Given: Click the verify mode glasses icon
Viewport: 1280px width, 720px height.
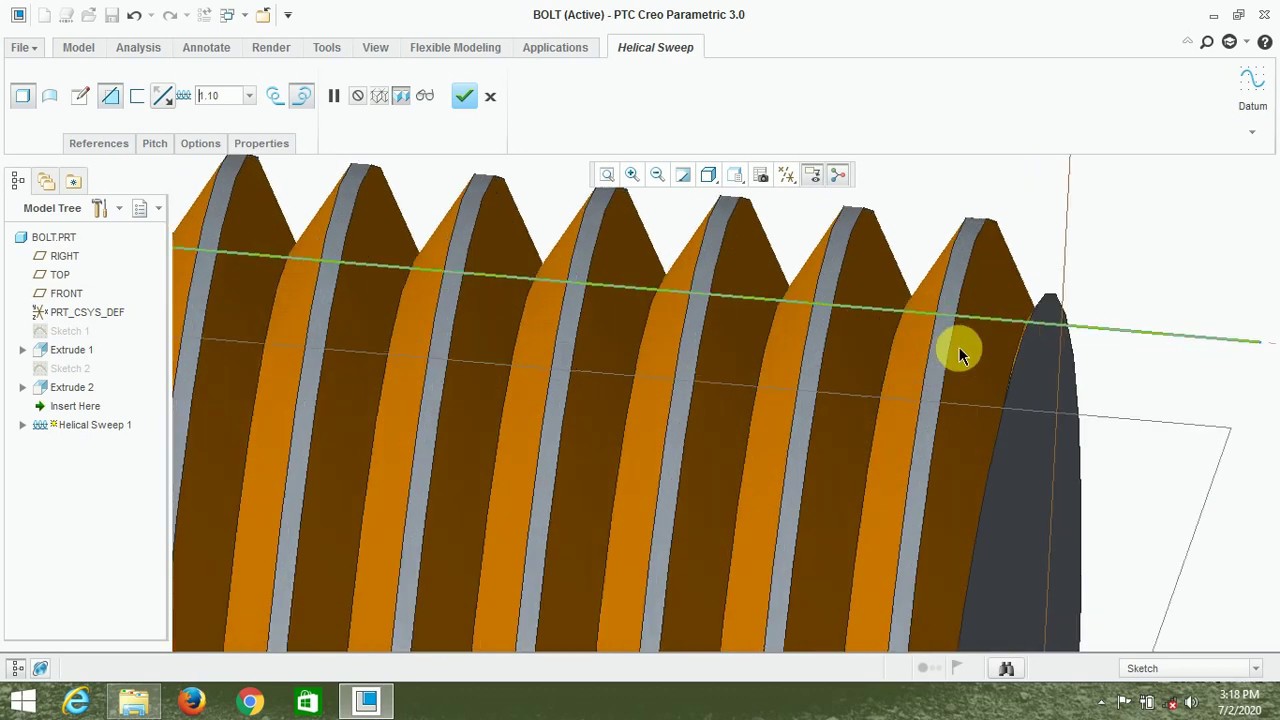Looking at the screenshot, I should coord(425,96).
